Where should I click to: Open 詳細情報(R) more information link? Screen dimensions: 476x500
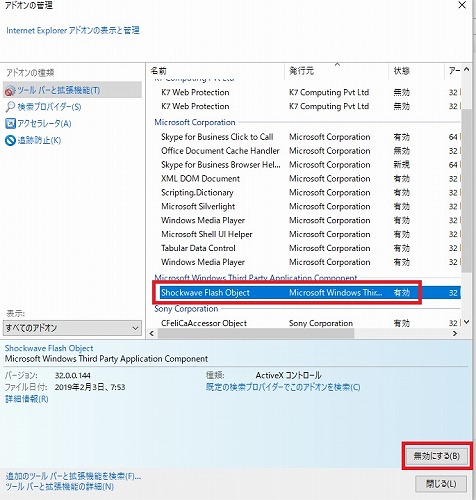tap(27, 399)
